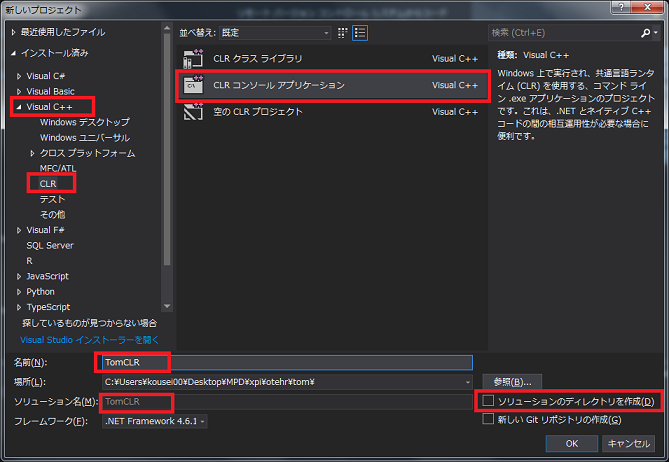The height and width of the screenshot is (462, 669).
Task: Click the tree scrollbar down arrow
Action: [167, 306]
